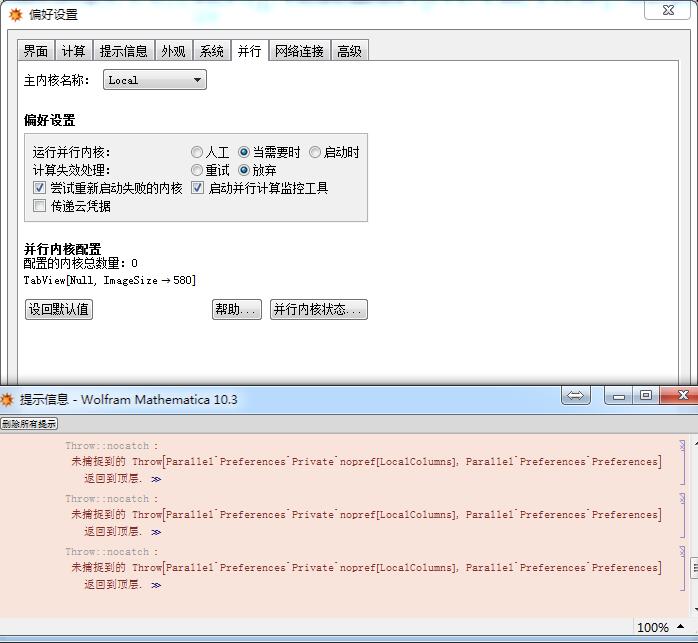The height and width of the screenshot is (643, 698).
Task: Click the 帮助... button
Action: click(x=236, y=309)
